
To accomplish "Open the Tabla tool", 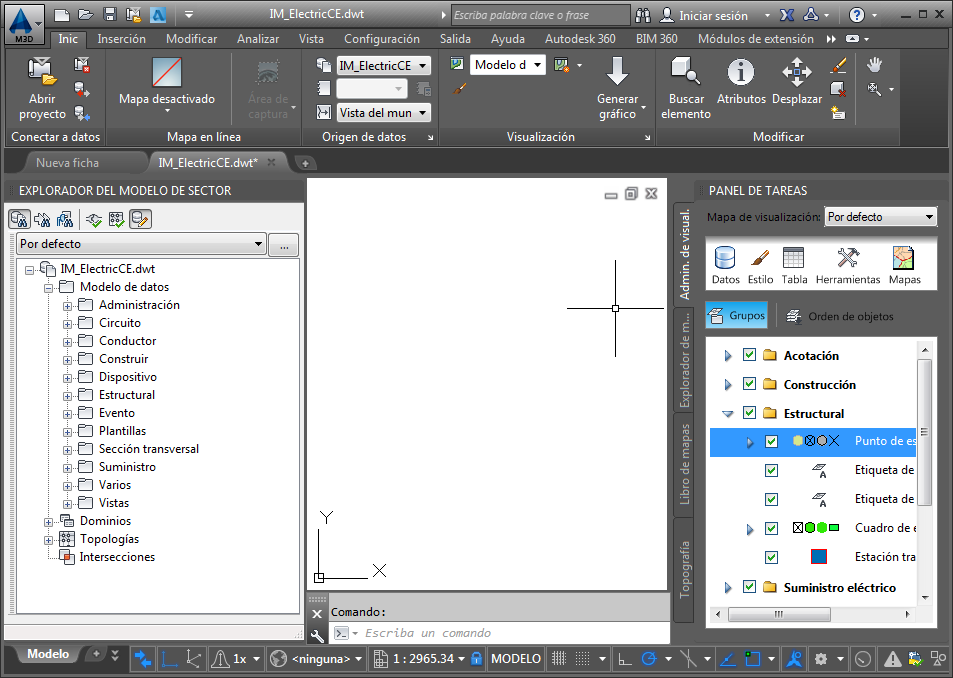I will (794, 265).
